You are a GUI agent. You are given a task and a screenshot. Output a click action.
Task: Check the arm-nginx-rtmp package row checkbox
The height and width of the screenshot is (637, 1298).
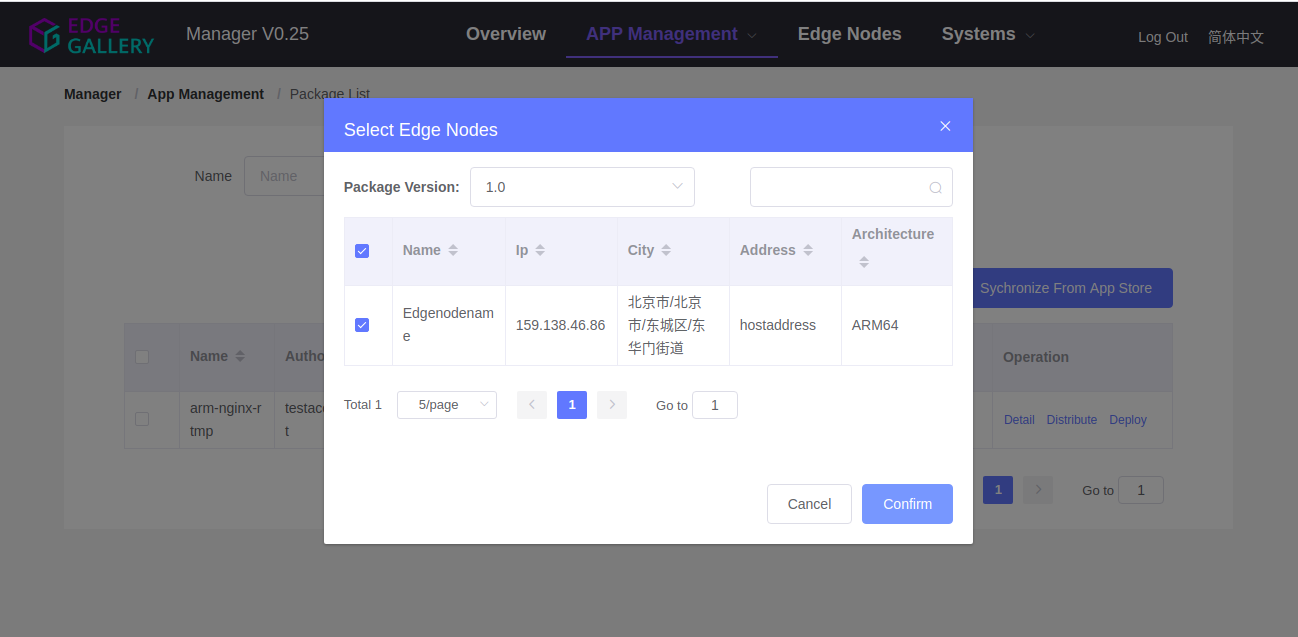[142, 419]
